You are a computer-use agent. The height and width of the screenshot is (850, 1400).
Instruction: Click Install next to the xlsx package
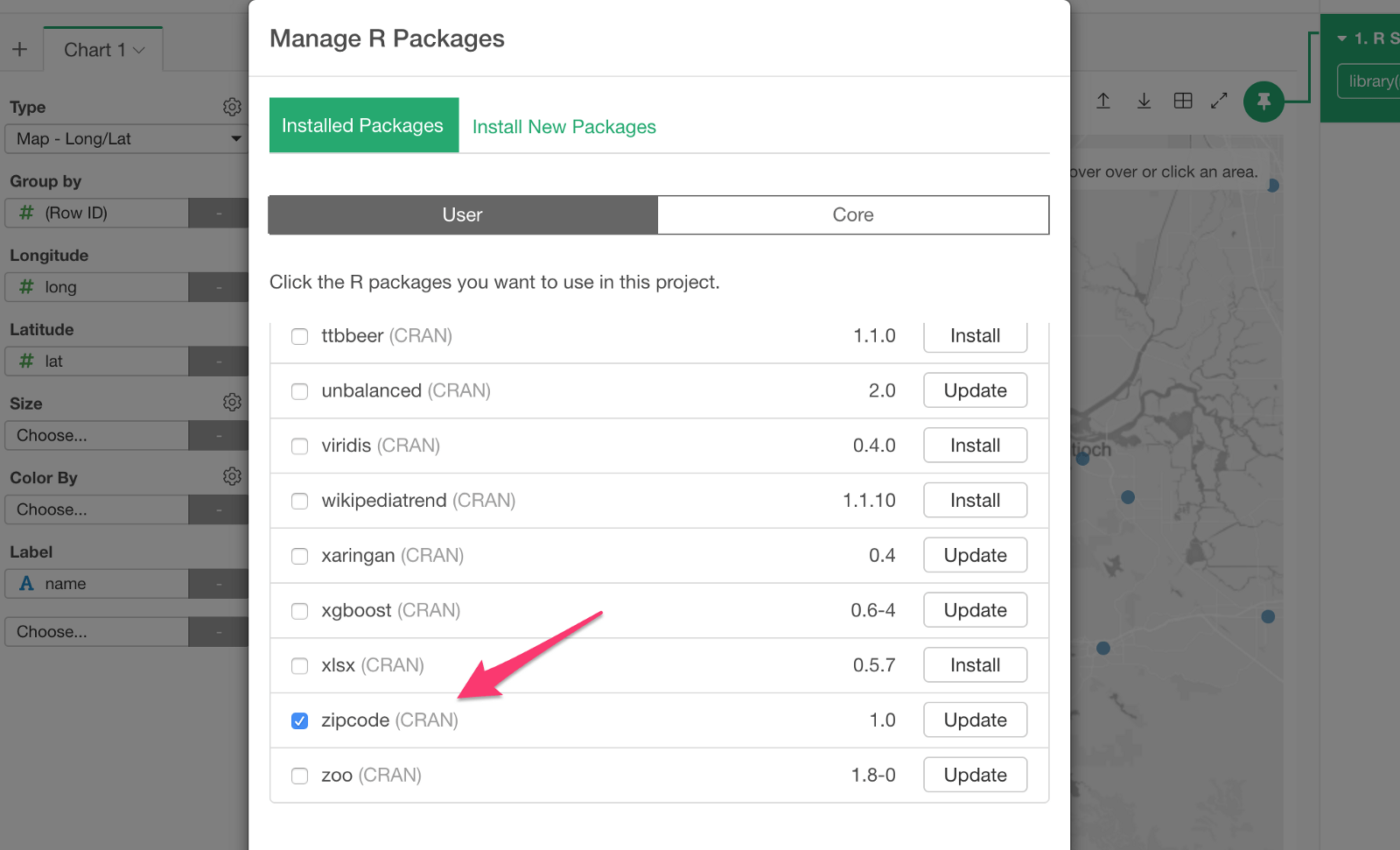click(974, 664)
